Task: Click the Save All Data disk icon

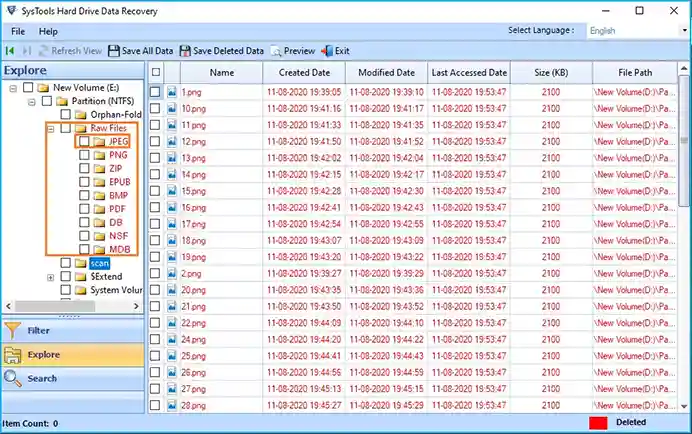Action: [x=114, y=51]
